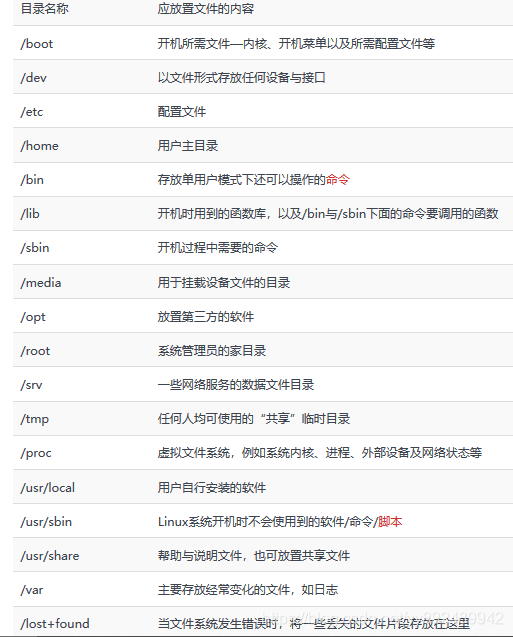Click the /media directory cell
513x637 pixels.
[41, 282]
